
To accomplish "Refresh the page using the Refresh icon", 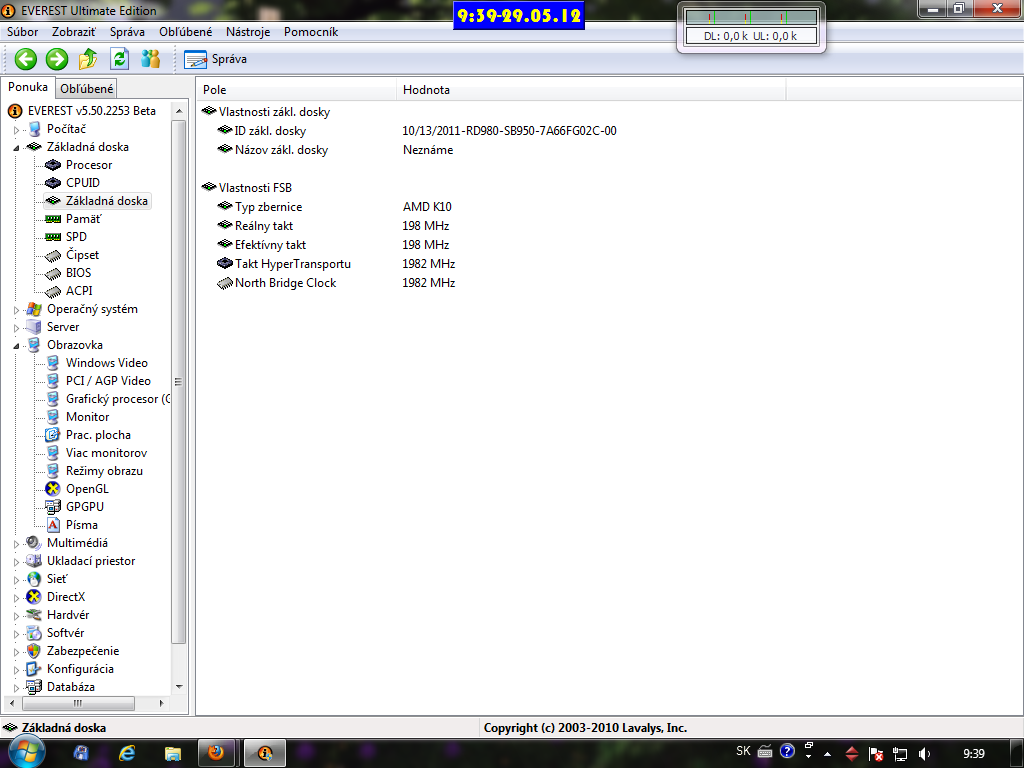I will click(x=120, y=59).
